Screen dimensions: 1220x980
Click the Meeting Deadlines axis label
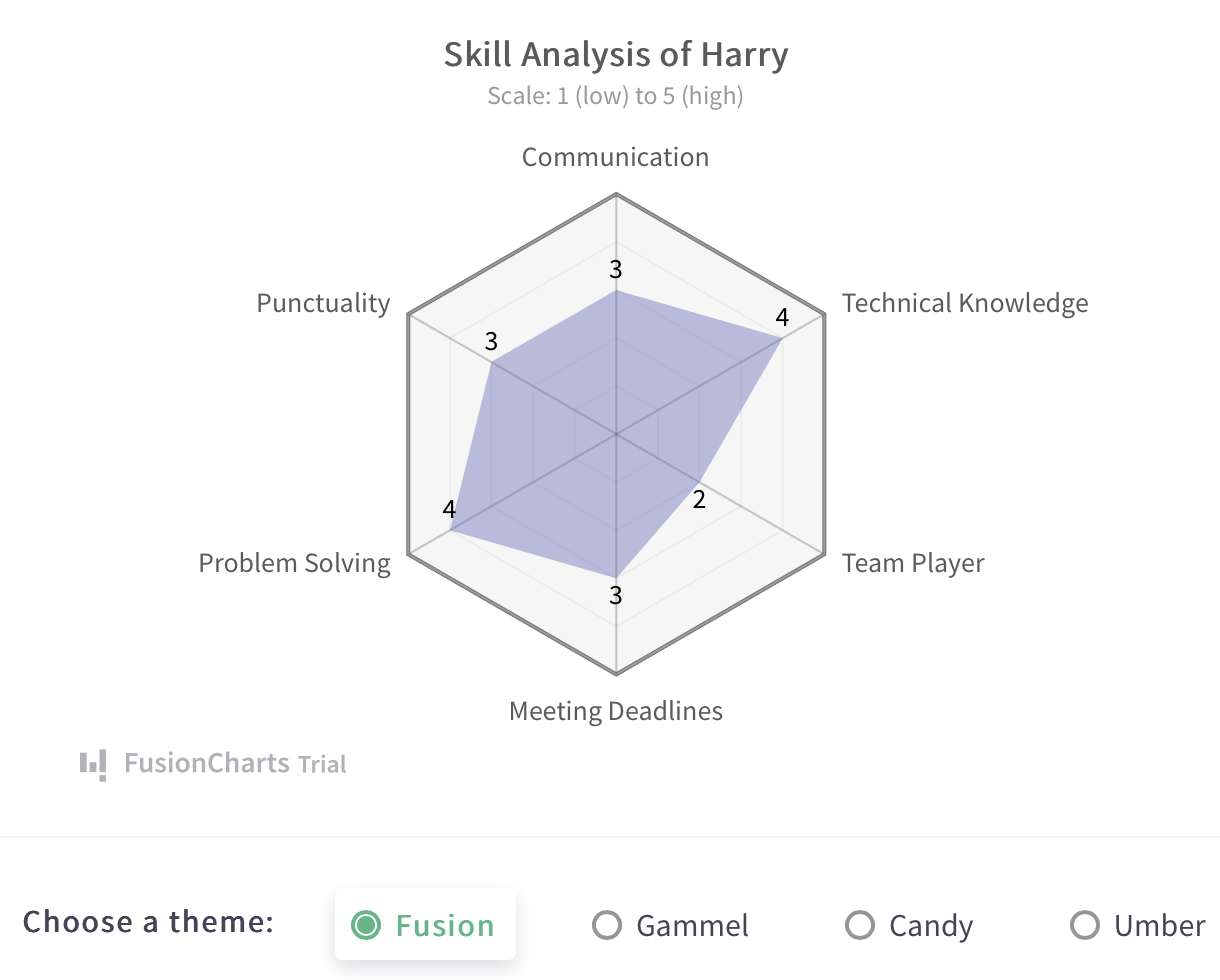point(615,711)
